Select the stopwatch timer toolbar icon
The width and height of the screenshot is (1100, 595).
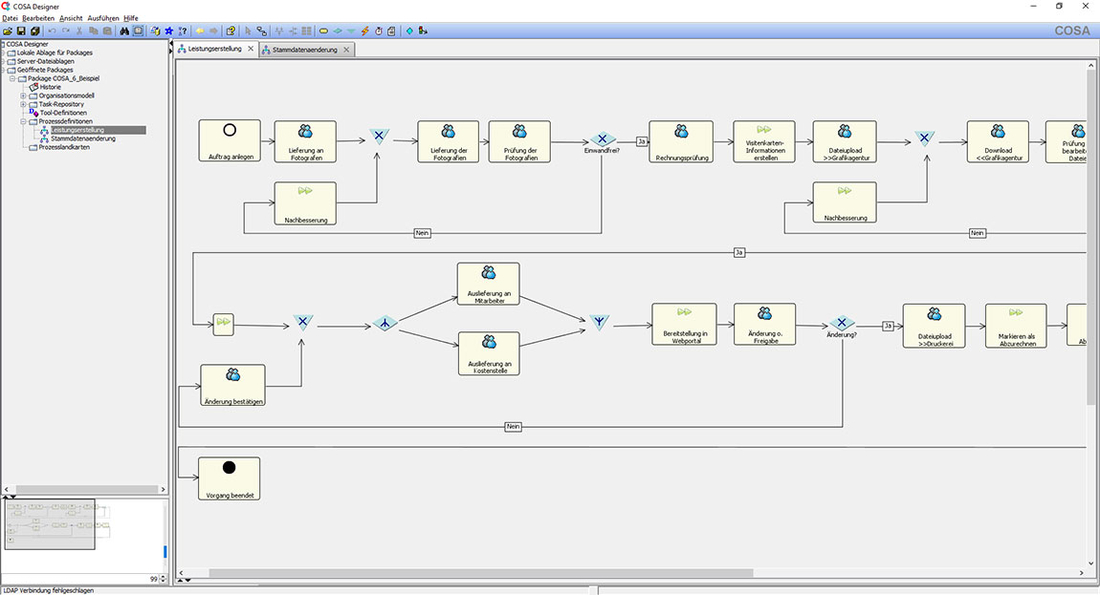(378, 31)
